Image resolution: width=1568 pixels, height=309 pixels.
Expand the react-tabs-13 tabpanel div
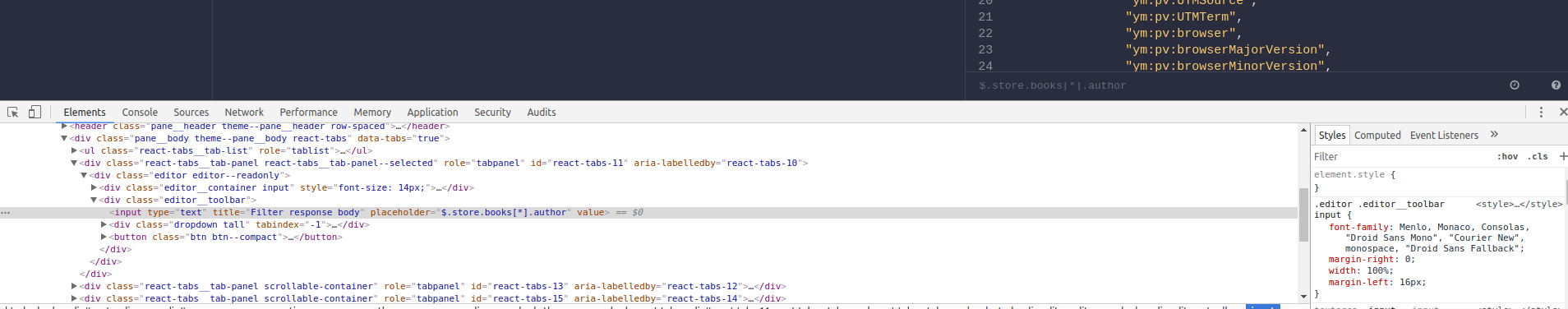pyautogui.click(x=74, y=287)
